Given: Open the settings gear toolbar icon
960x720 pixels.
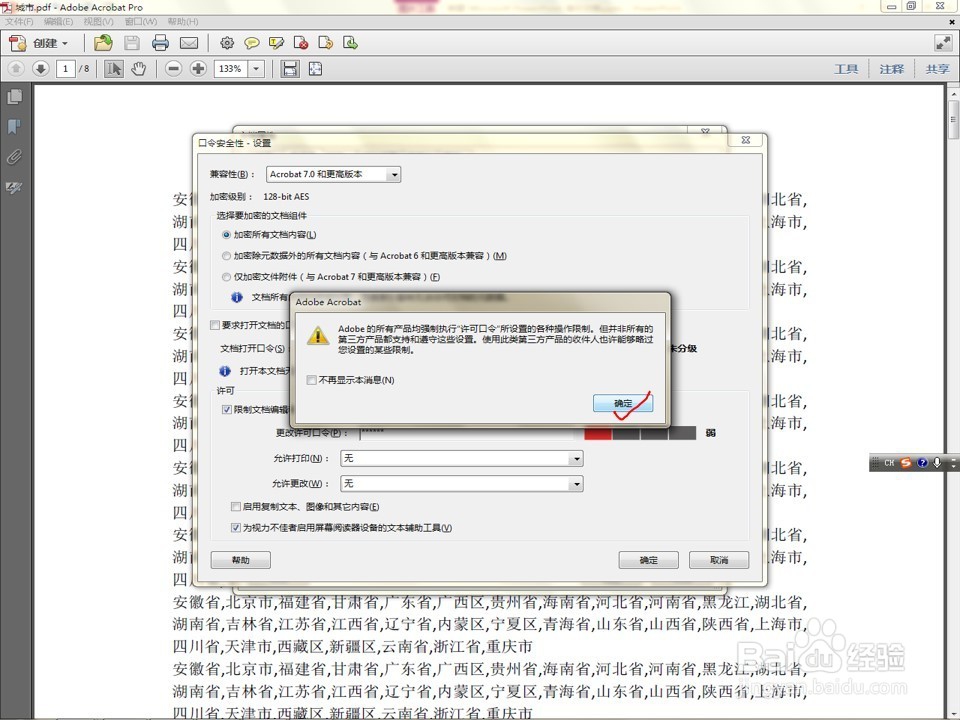Looking at the screenshot, I should (x=227, y=43).
